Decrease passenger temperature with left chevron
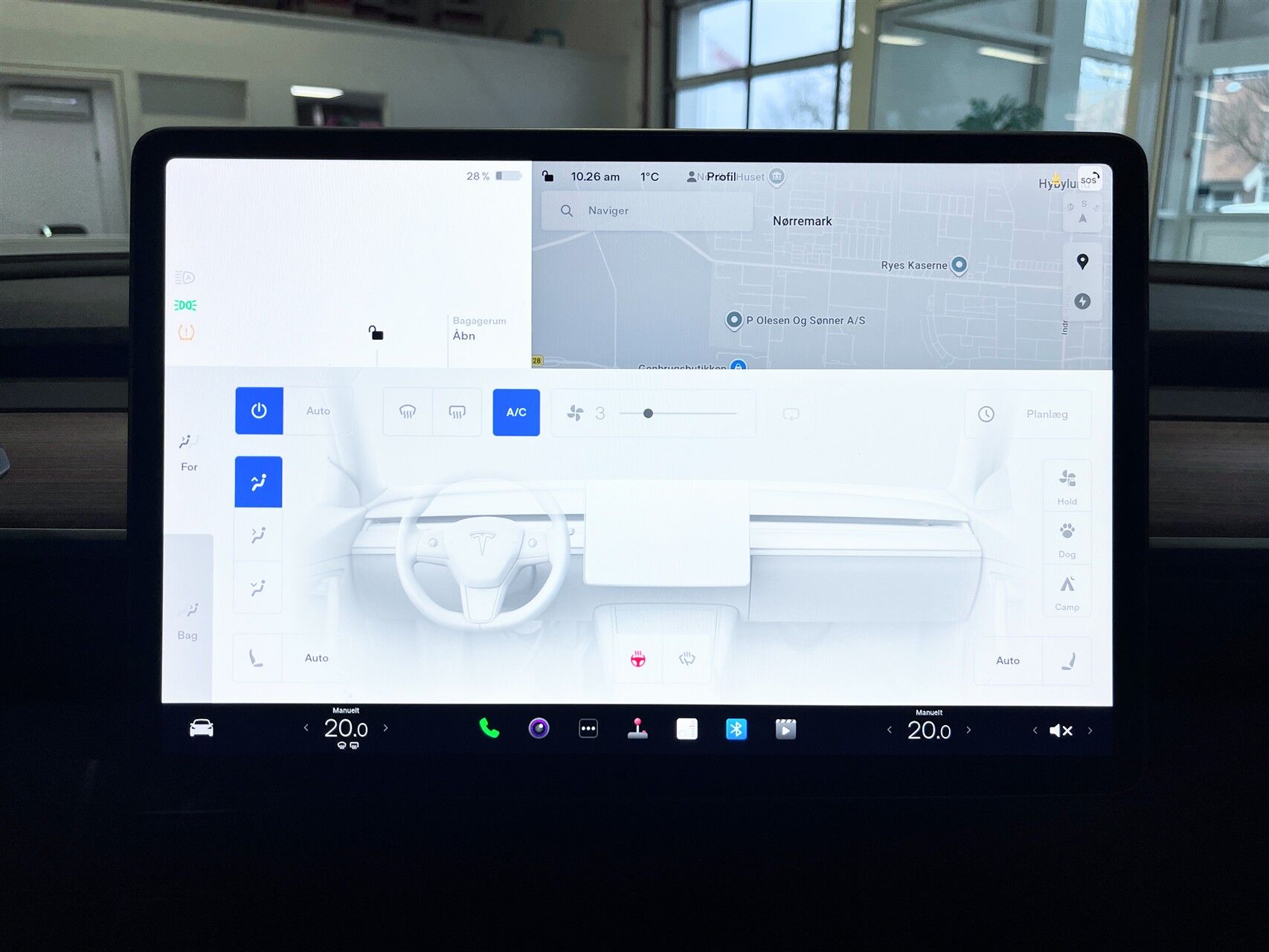1269x952 pixels. [890, 730]
